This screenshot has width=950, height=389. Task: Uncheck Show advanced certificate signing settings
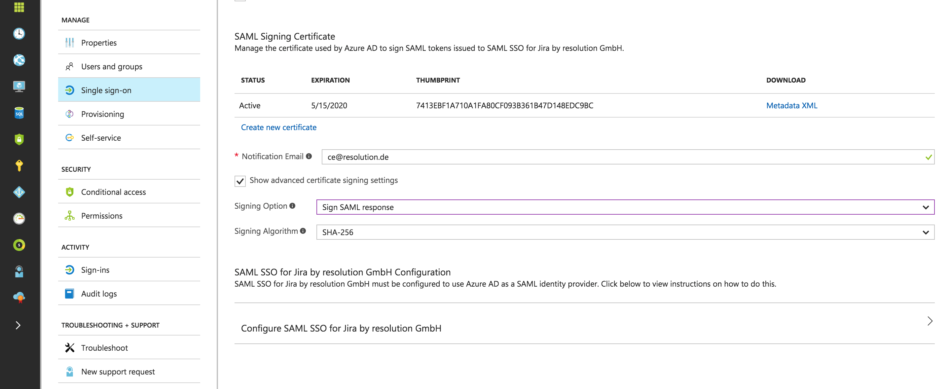(x=240, y=181)
